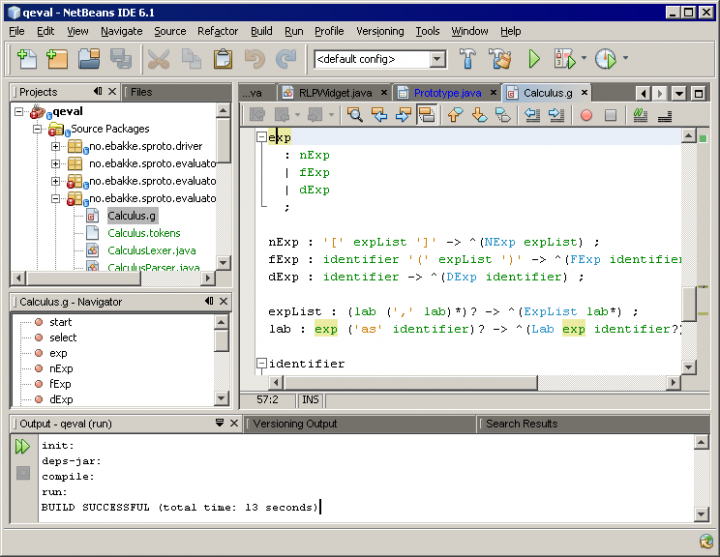Click the Run Main Project green arrow
720x557 pixels.
click(x=534, y=59)
